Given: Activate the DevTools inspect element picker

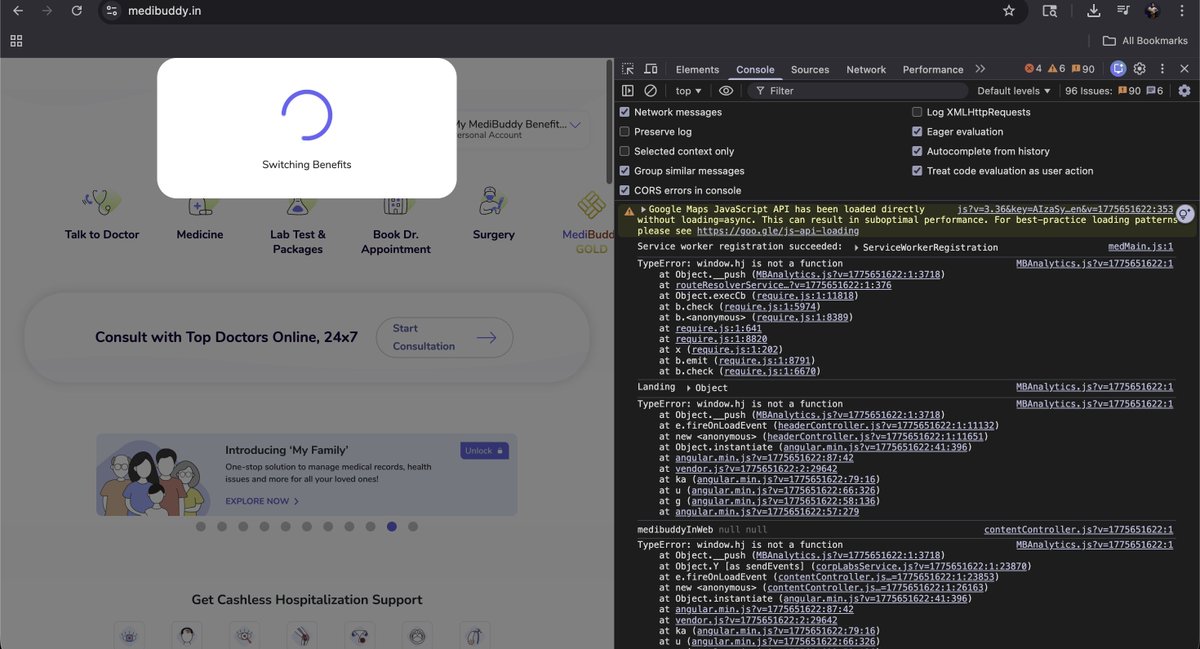Looking at the screenshot, I should tap(628, 69).
